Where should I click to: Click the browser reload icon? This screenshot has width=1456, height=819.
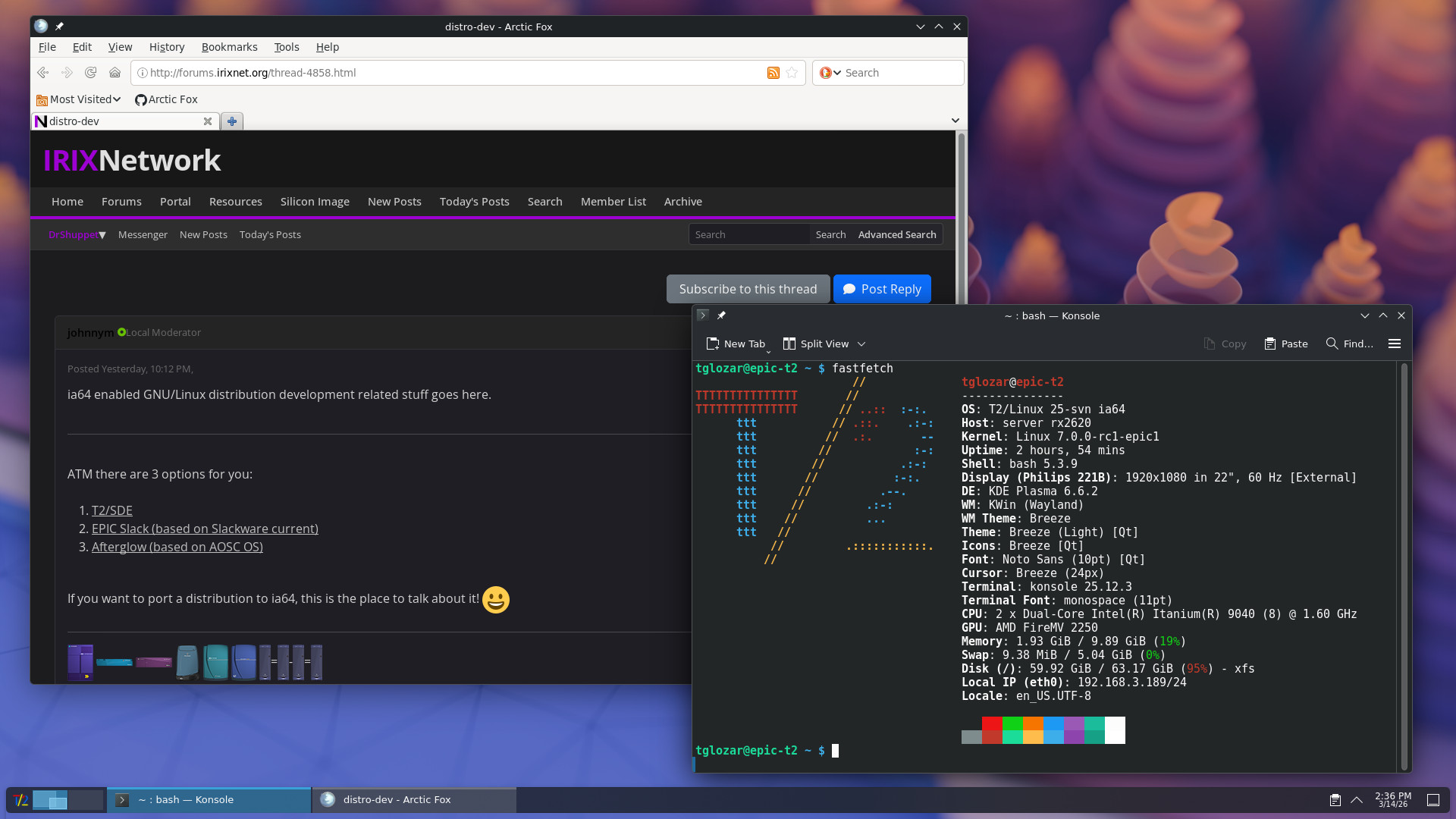[x=91, y=73]
